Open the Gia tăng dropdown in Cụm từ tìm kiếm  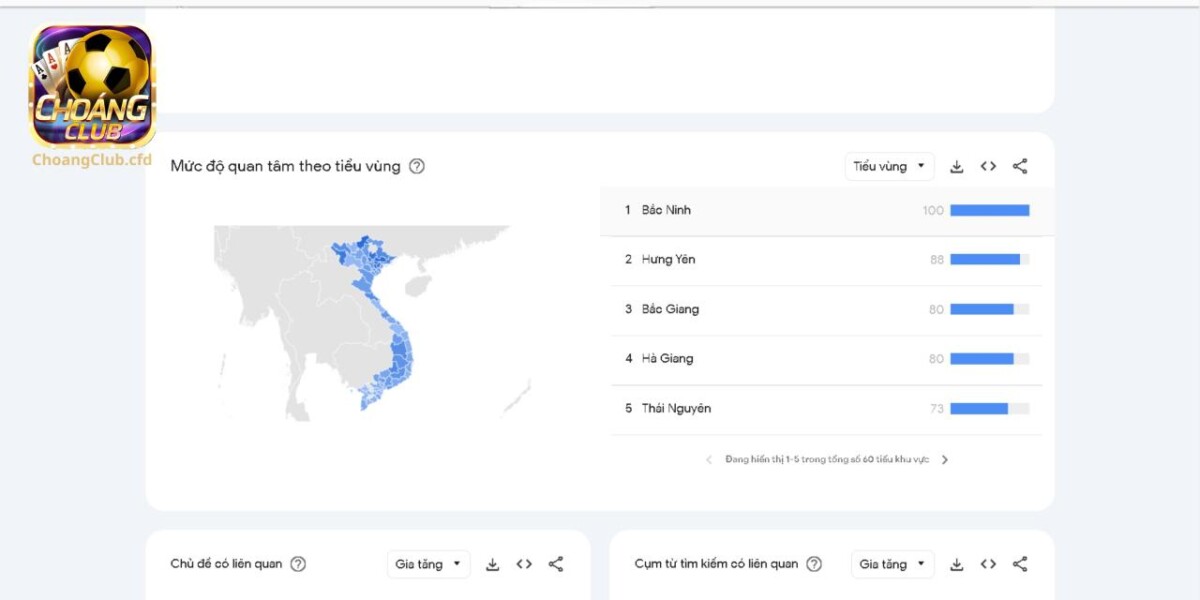(x=891, y=563)
